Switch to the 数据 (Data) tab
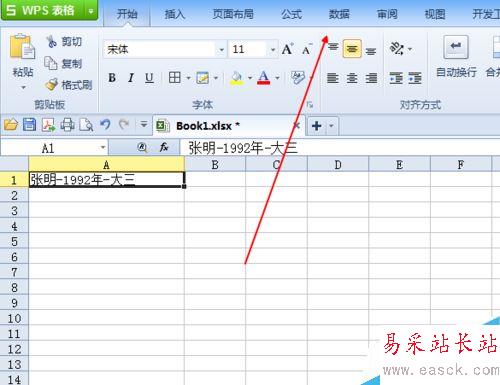 (339, 14)
